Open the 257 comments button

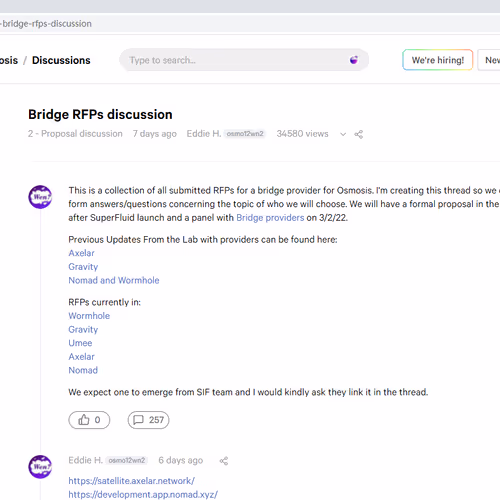148,420
